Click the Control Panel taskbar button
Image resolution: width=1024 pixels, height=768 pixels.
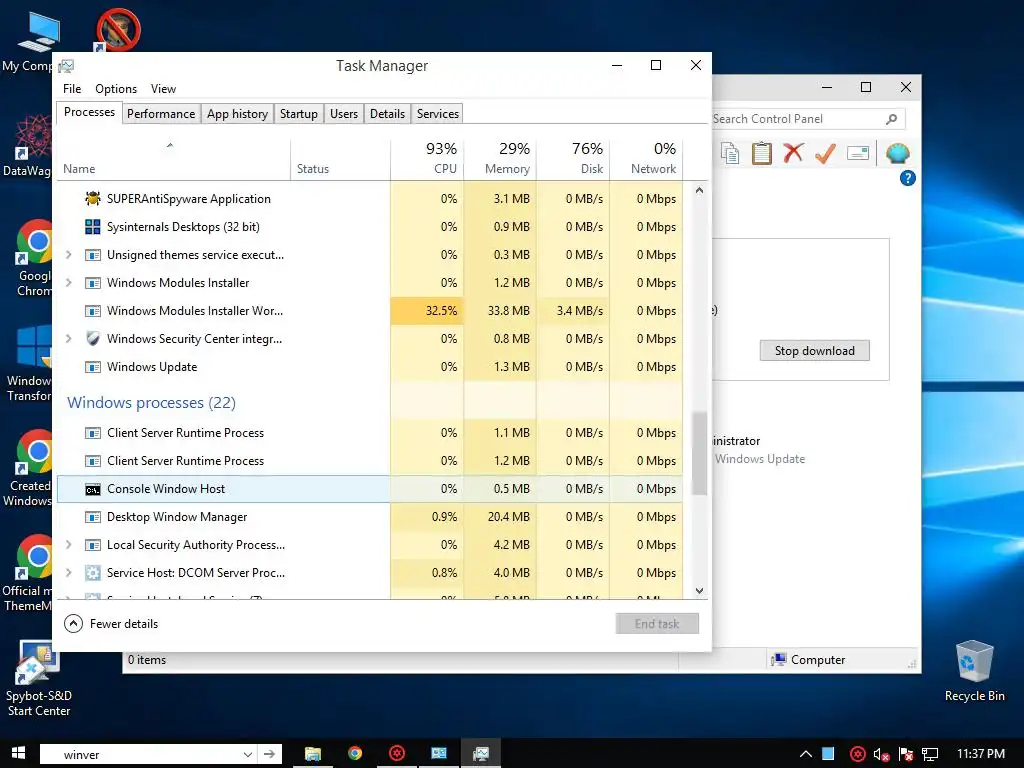click(439, 754)
